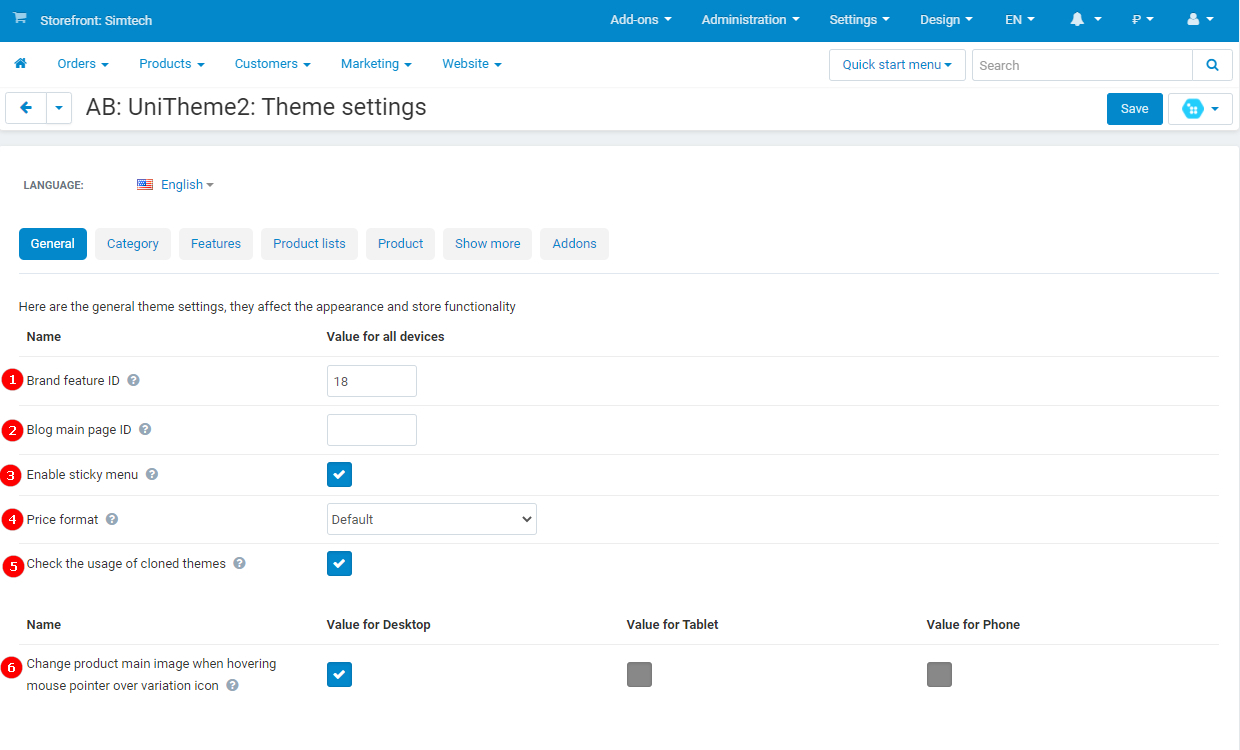Toggle Enable sticky menu checkbox
Screen dimensions: 1240x750
click(339, 475)
